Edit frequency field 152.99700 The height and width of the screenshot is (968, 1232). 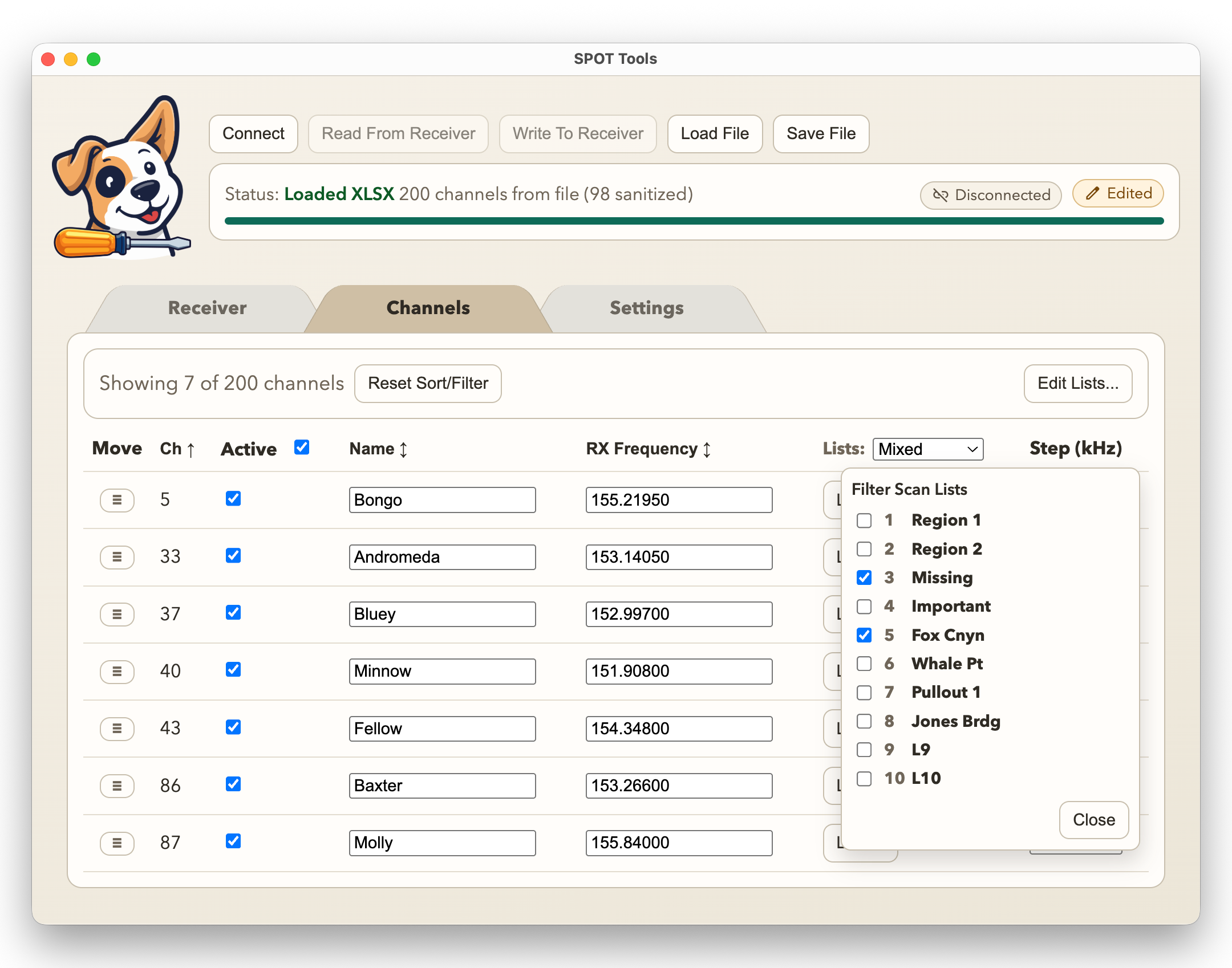(679, 614)
